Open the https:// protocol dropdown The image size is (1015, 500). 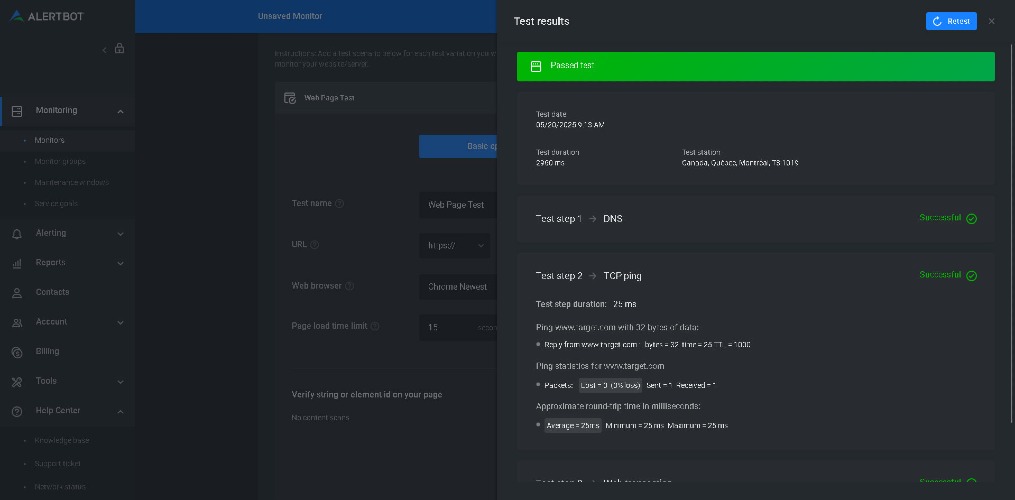click(455, 245)
